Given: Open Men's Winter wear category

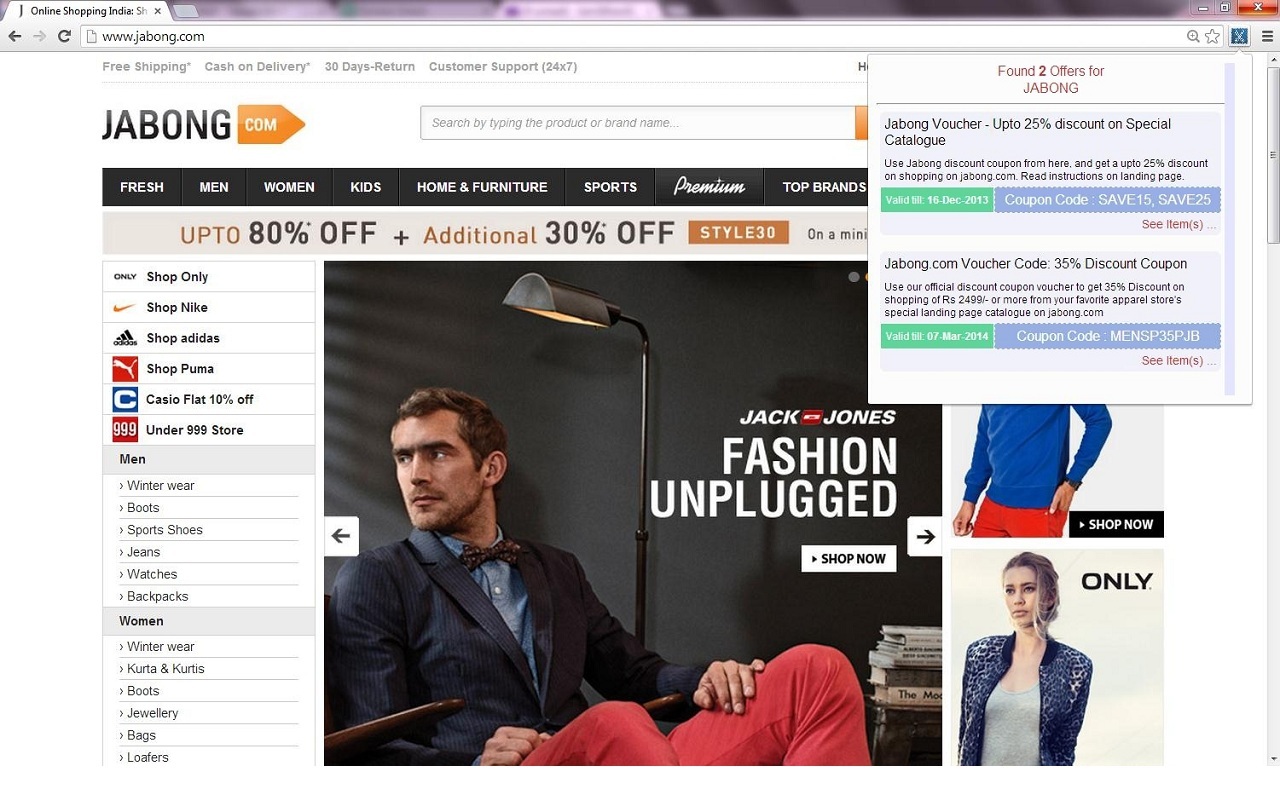Looking at the screenshot, I should 160,486.
